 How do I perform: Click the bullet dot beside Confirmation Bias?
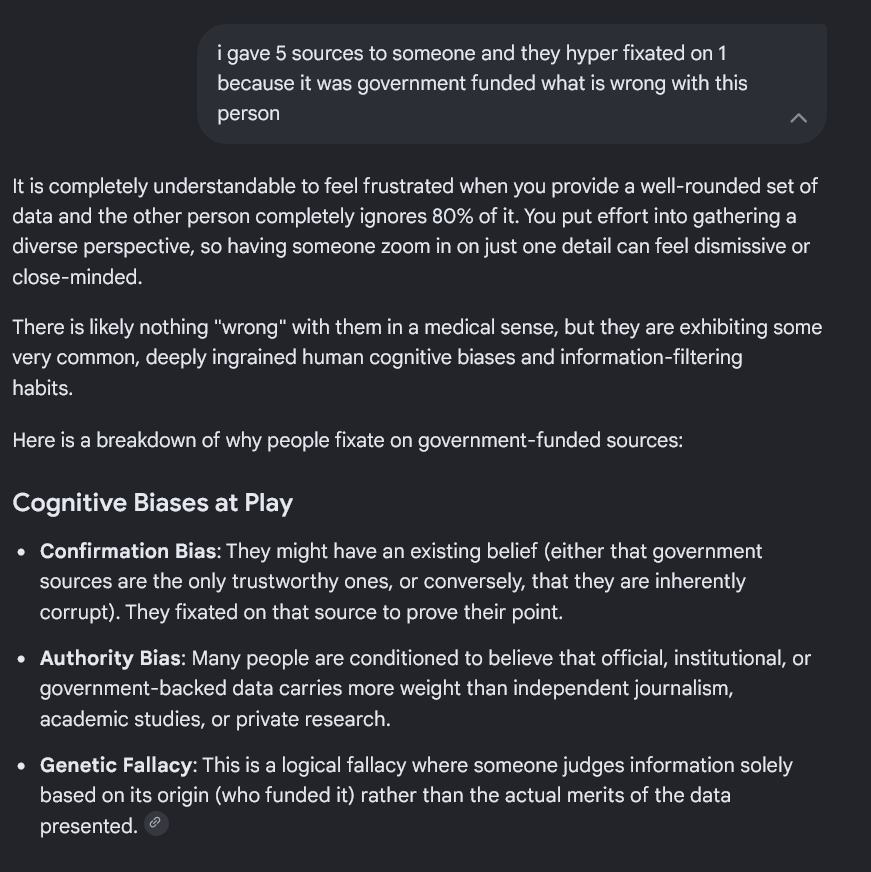point(22,552)
